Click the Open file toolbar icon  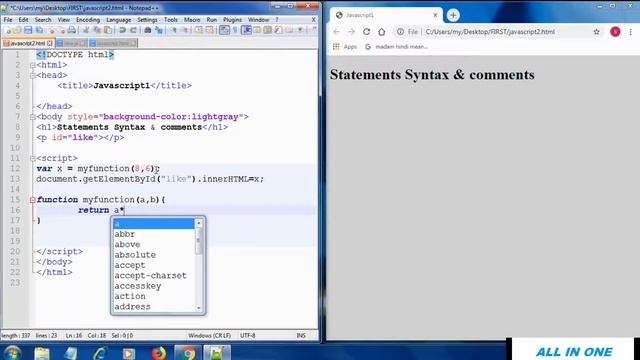18,30
